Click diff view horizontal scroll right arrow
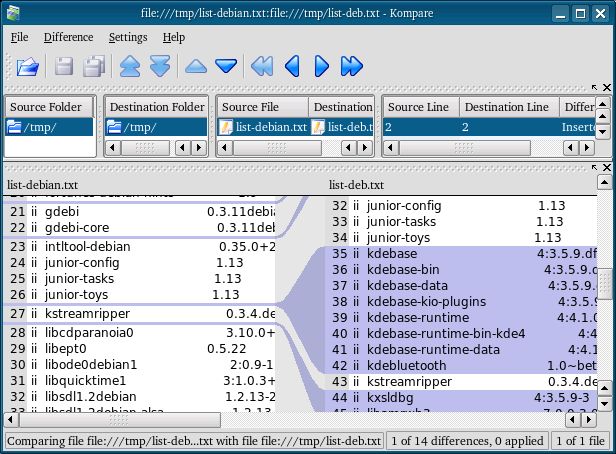Image resolution: width=616 pixels, height=454 pixels. point(588,420)
